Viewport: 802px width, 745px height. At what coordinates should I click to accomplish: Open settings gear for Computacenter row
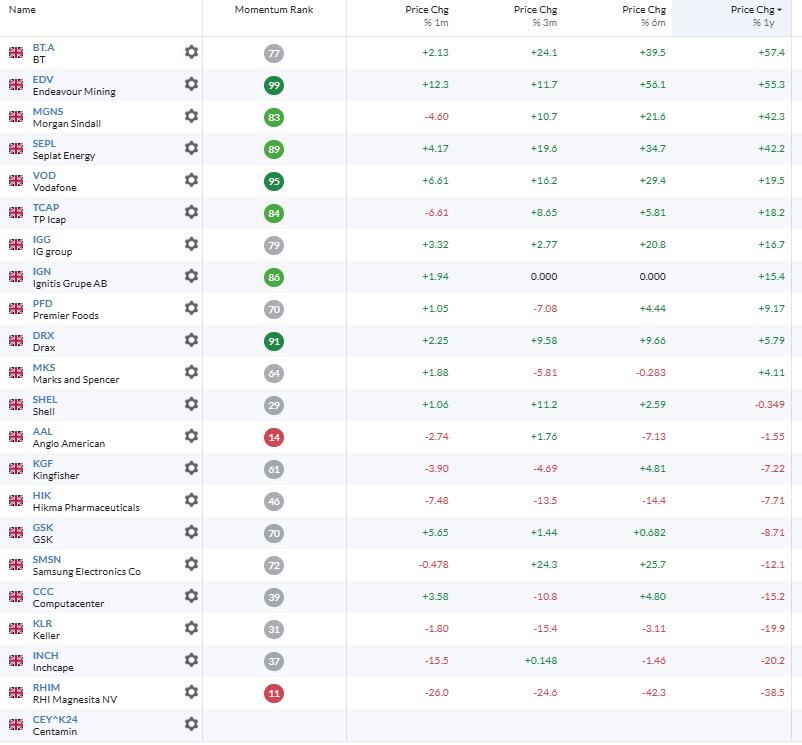(x=191, y=596)
